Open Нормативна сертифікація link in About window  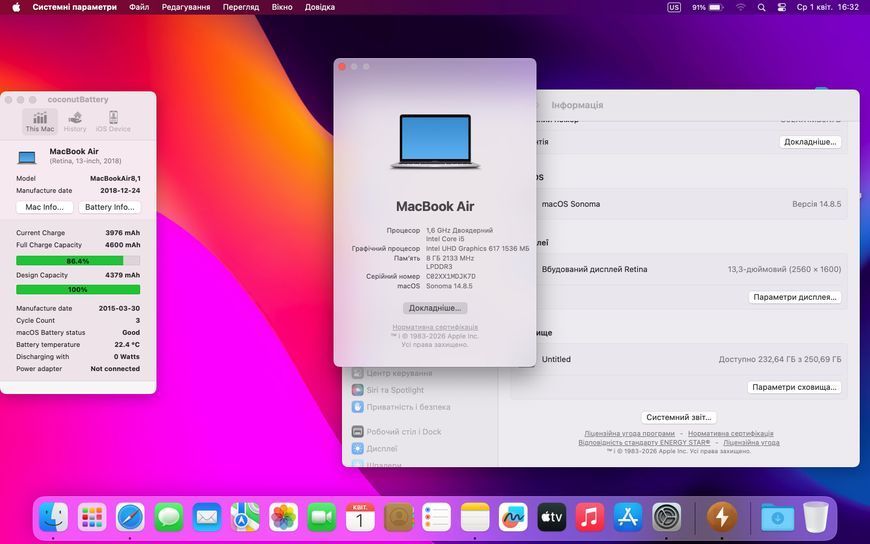point(435,327)
